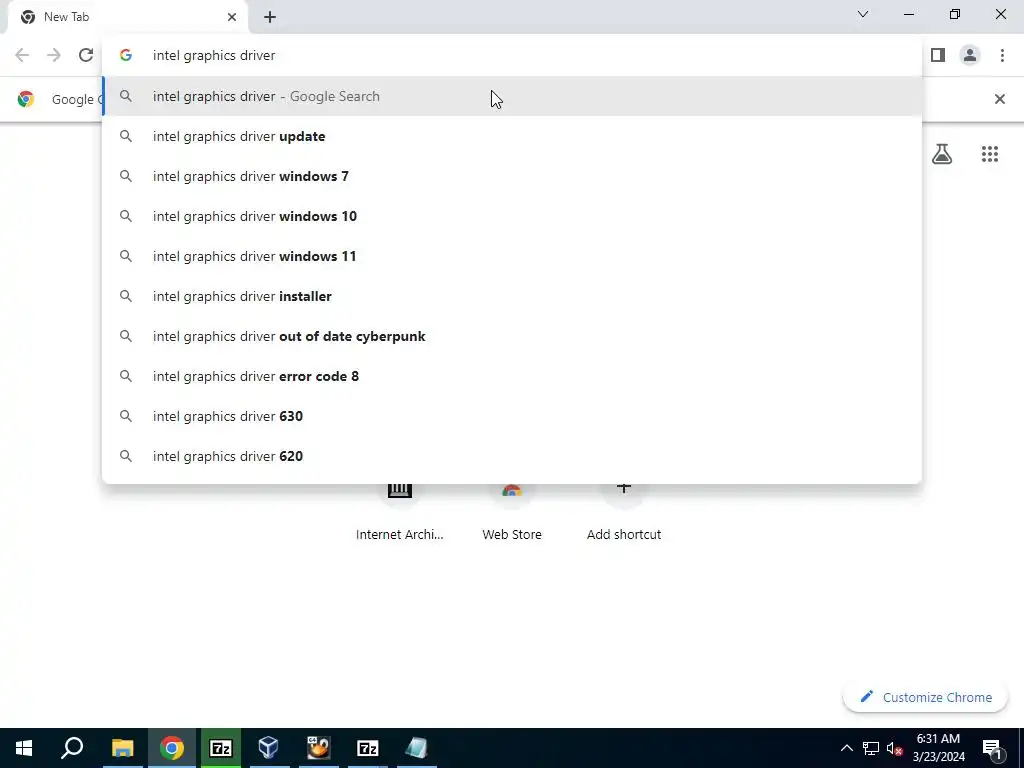Open the Web Store shortcut
The image size is (1024, 768).
point(512,513)
